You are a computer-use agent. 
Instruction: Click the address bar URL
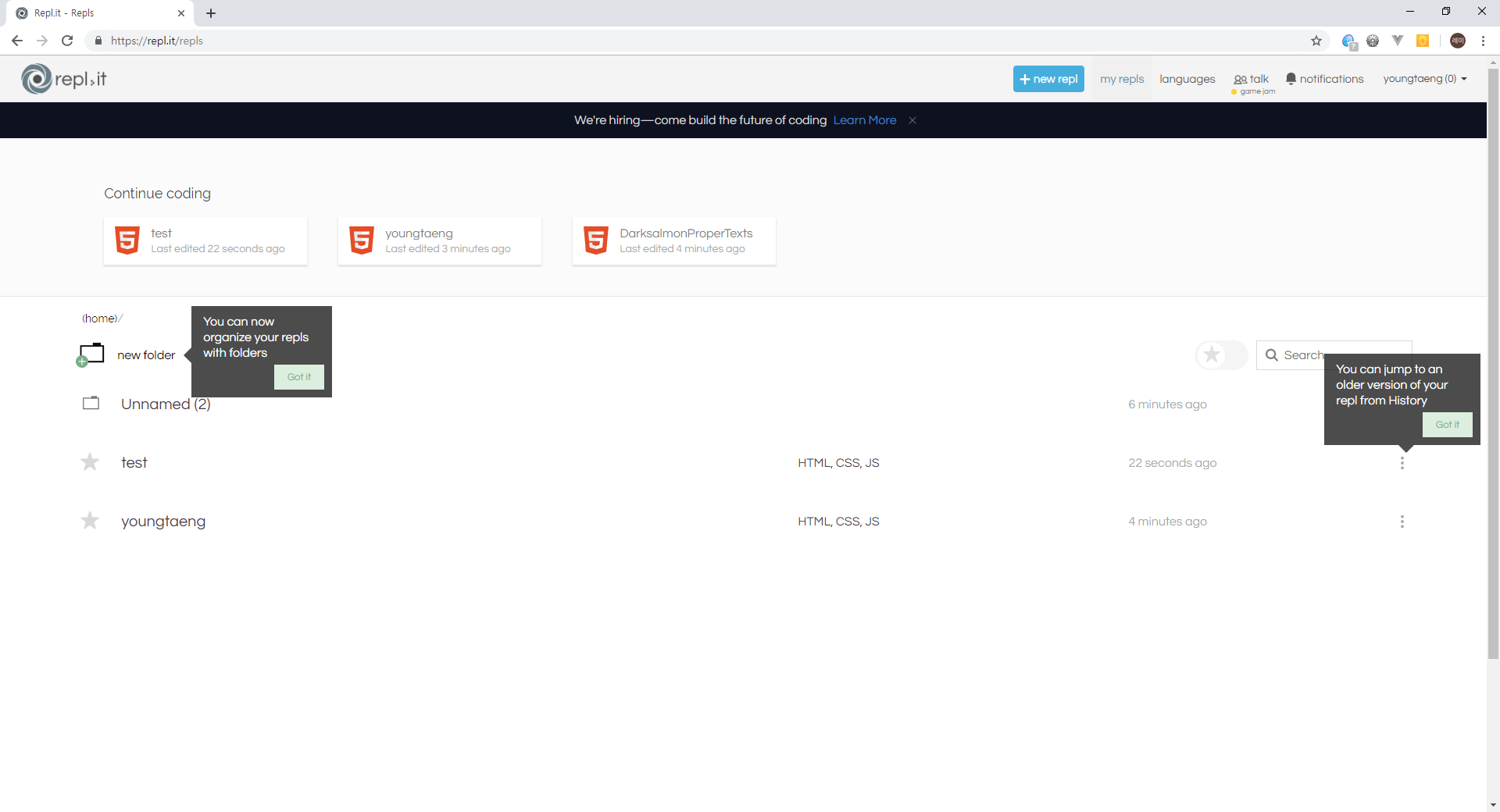click(x=157, y=41)
